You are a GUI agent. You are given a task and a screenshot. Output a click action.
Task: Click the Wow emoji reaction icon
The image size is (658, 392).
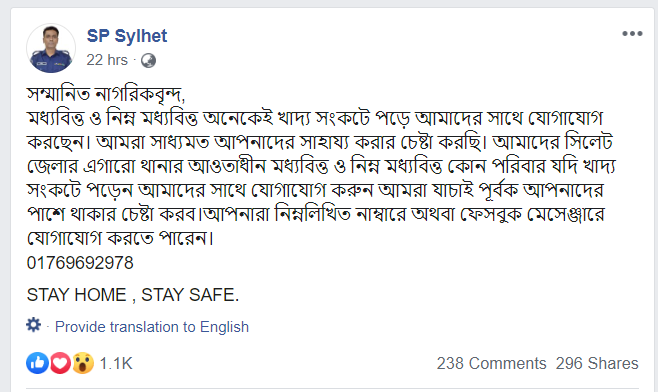(83, 363)
